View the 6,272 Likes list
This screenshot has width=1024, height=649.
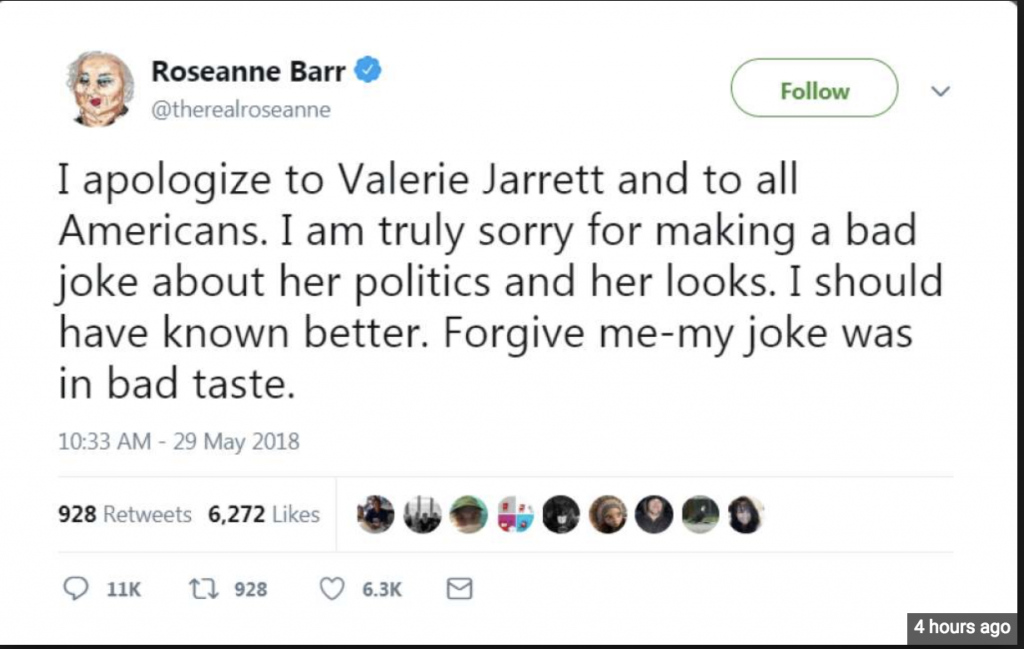pos(264,515)
